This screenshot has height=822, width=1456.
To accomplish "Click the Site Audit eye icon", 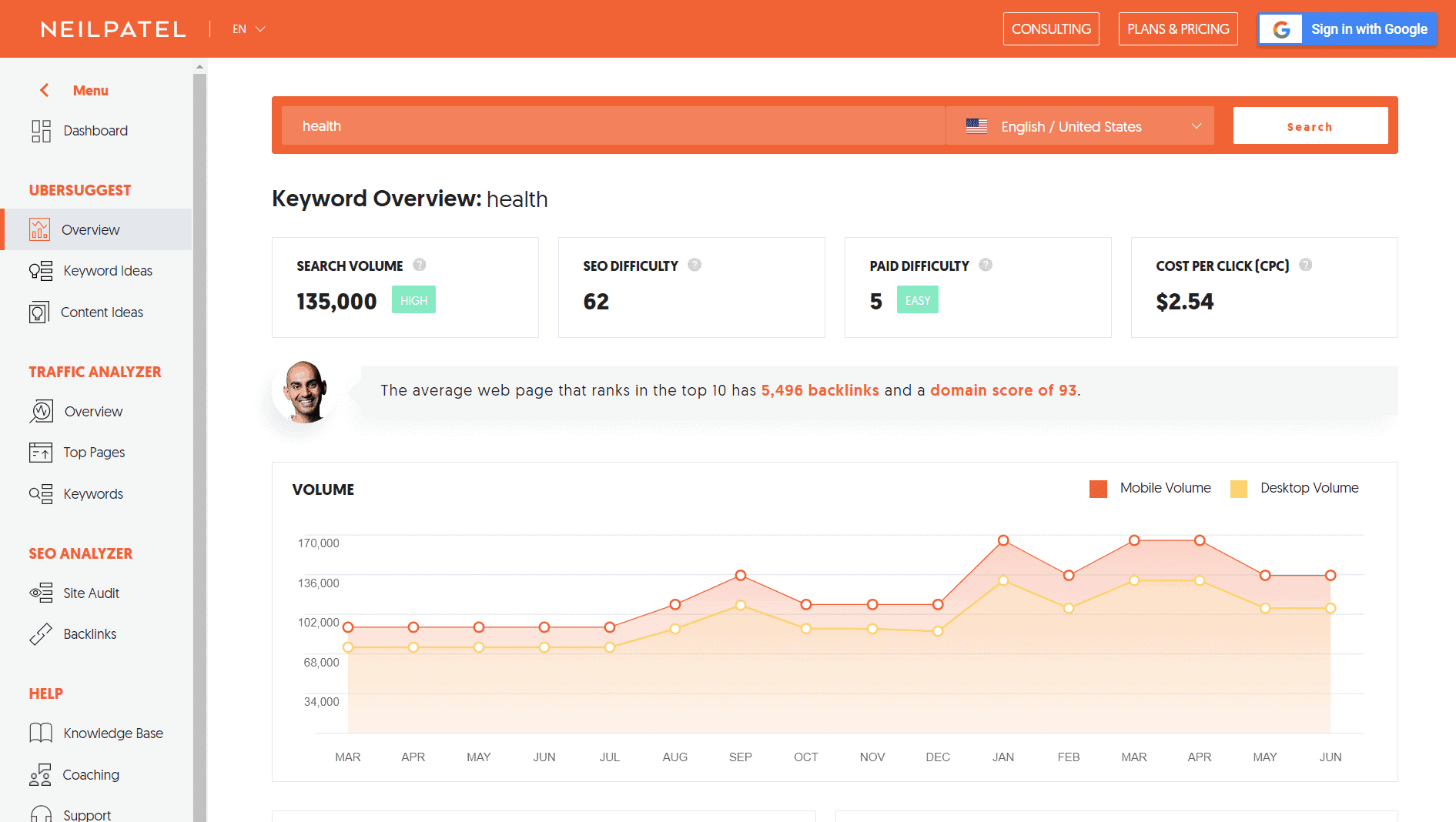I will pyautogui.click(x=41, y=593).
